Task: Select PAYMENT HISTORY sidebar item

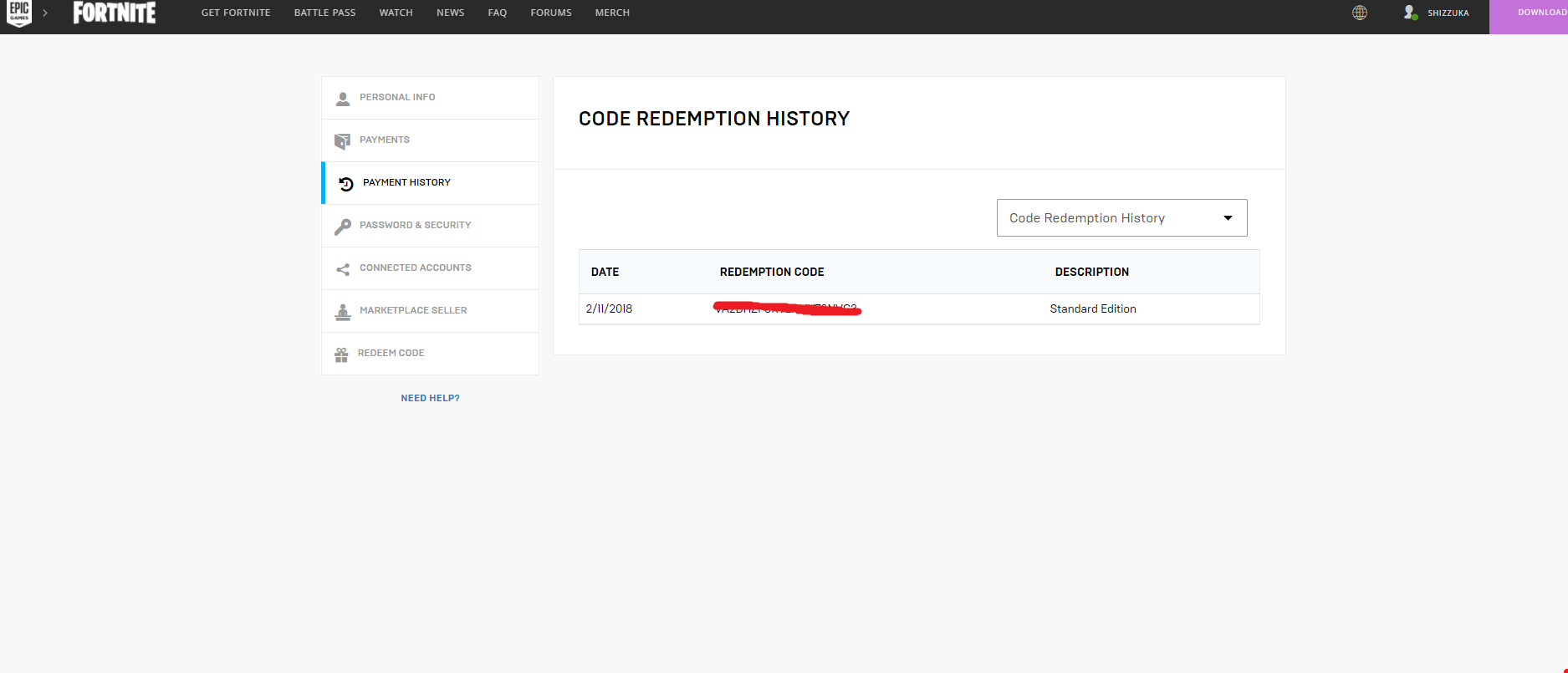Action: point(430,183)
